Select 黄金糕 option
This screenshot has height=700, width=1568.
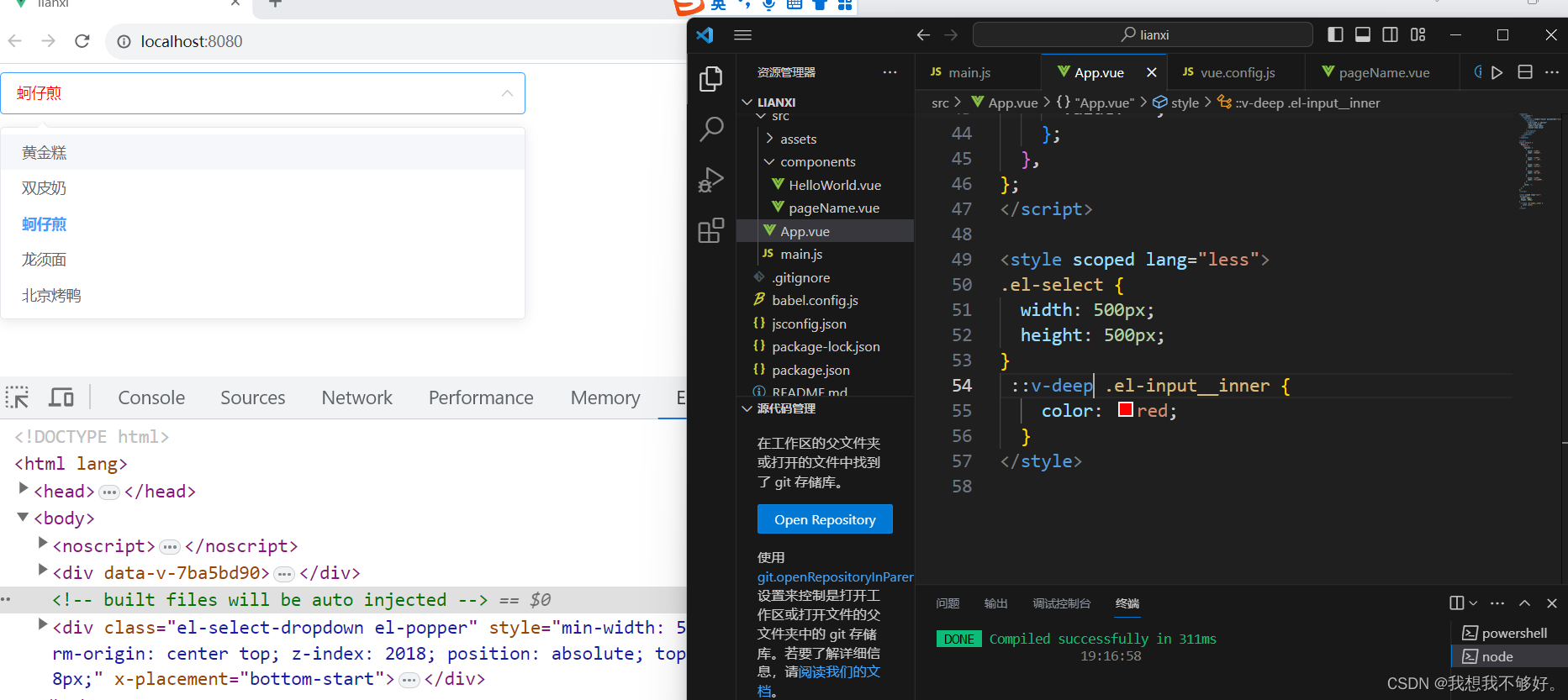pos(263,152)
